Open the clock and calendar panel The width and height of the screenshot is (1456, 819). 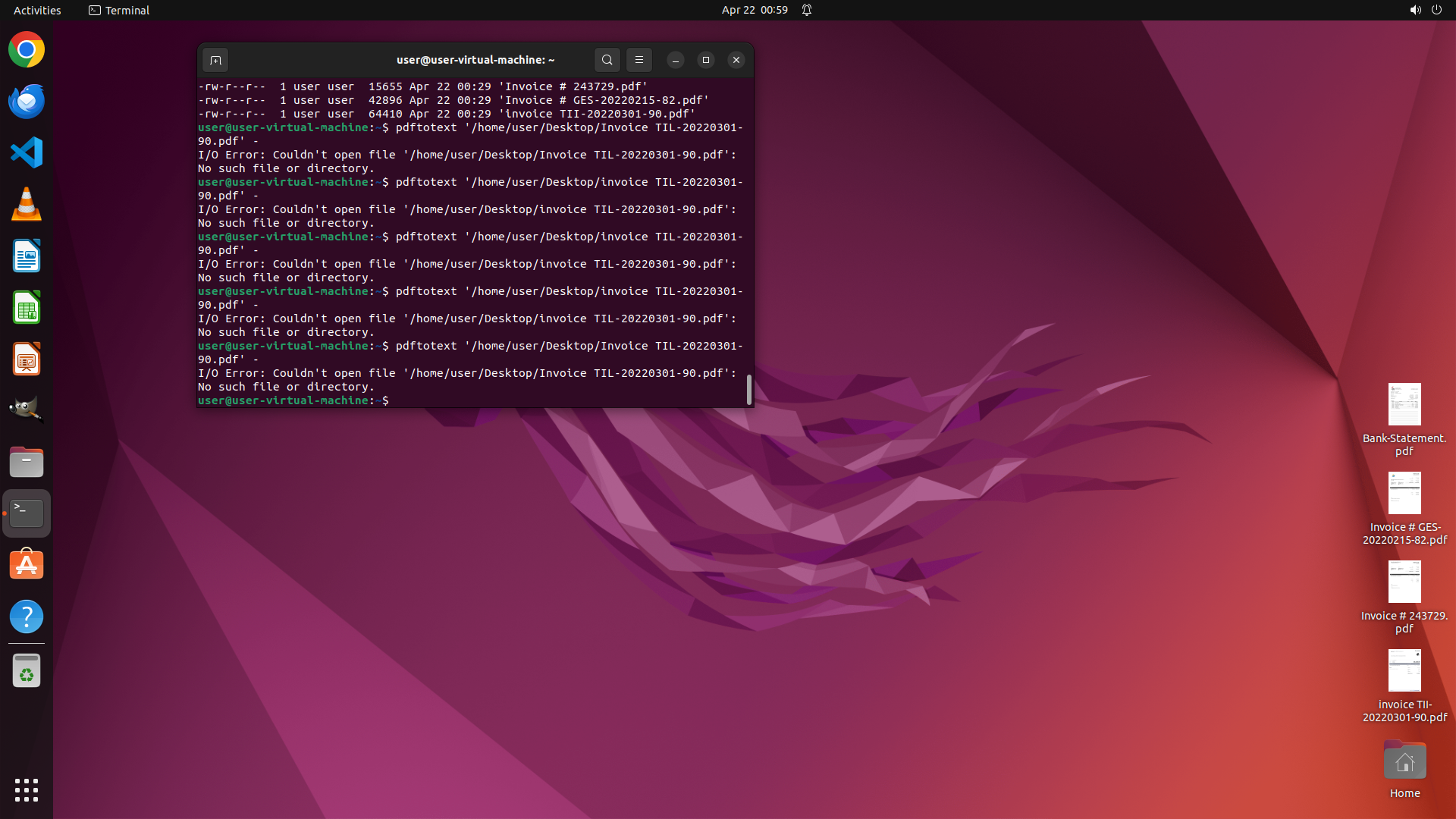754,10
